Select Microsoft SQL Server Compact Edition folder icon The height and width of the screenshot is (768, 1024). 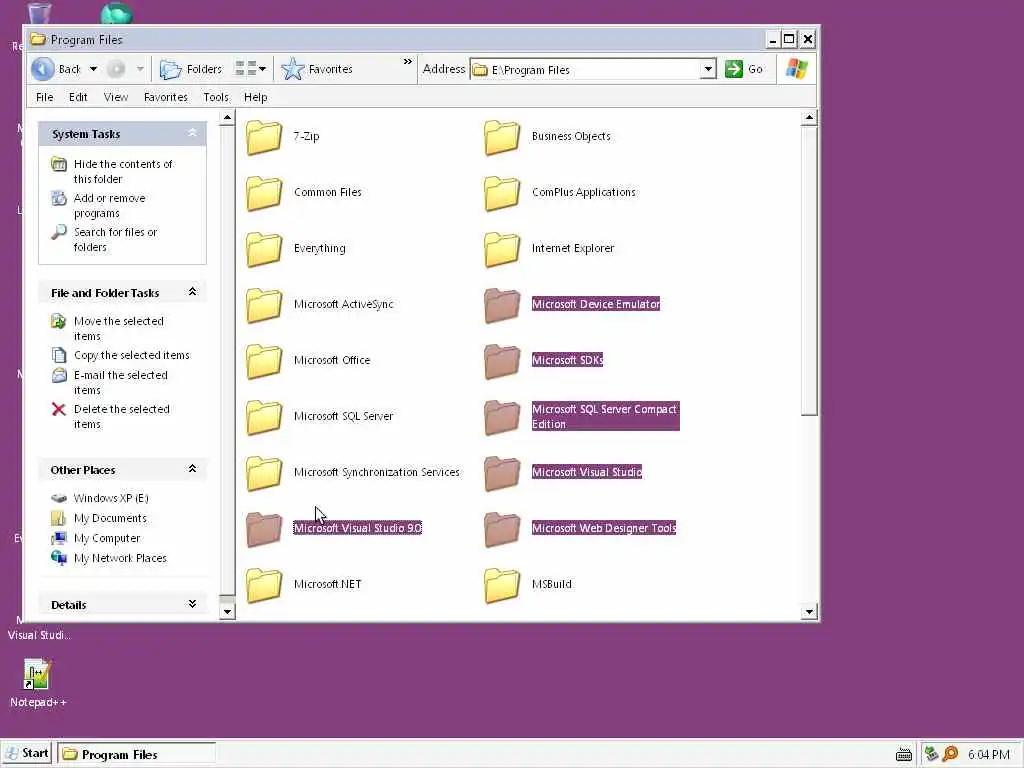pyautogui.click(x=502, y=418)
